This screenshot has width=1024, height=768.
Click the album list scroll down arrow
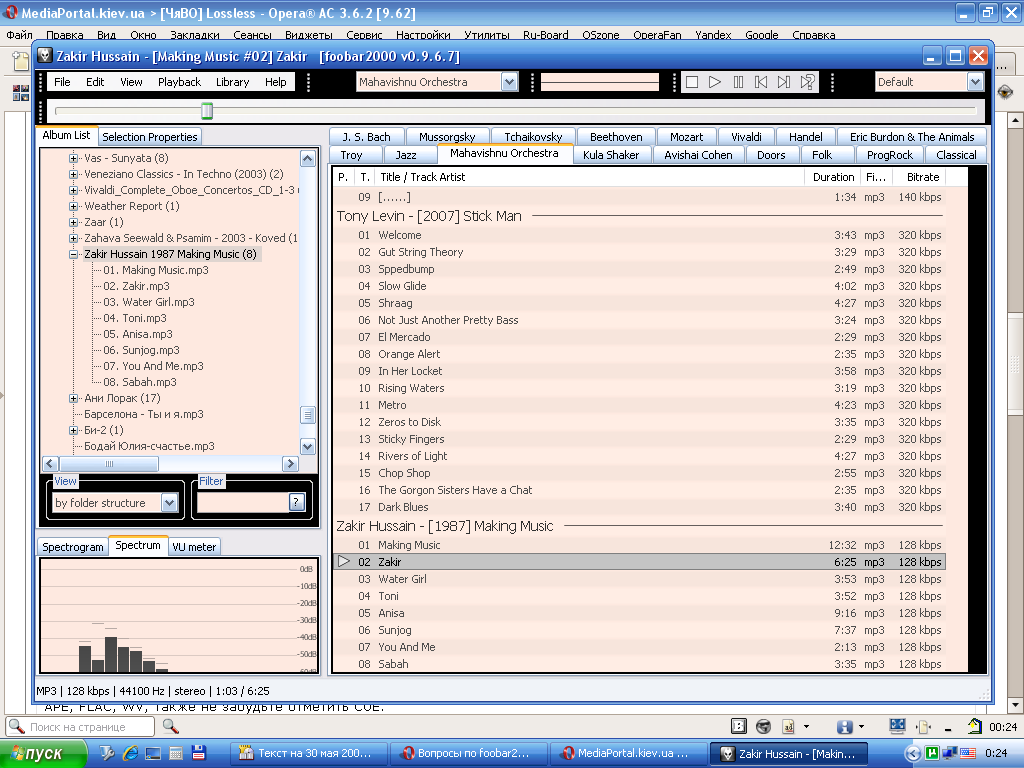coord(308,447)
